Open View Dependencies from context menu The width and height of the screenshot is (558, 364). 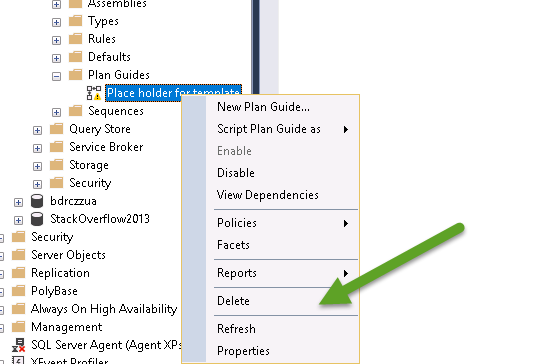[268, 195]
